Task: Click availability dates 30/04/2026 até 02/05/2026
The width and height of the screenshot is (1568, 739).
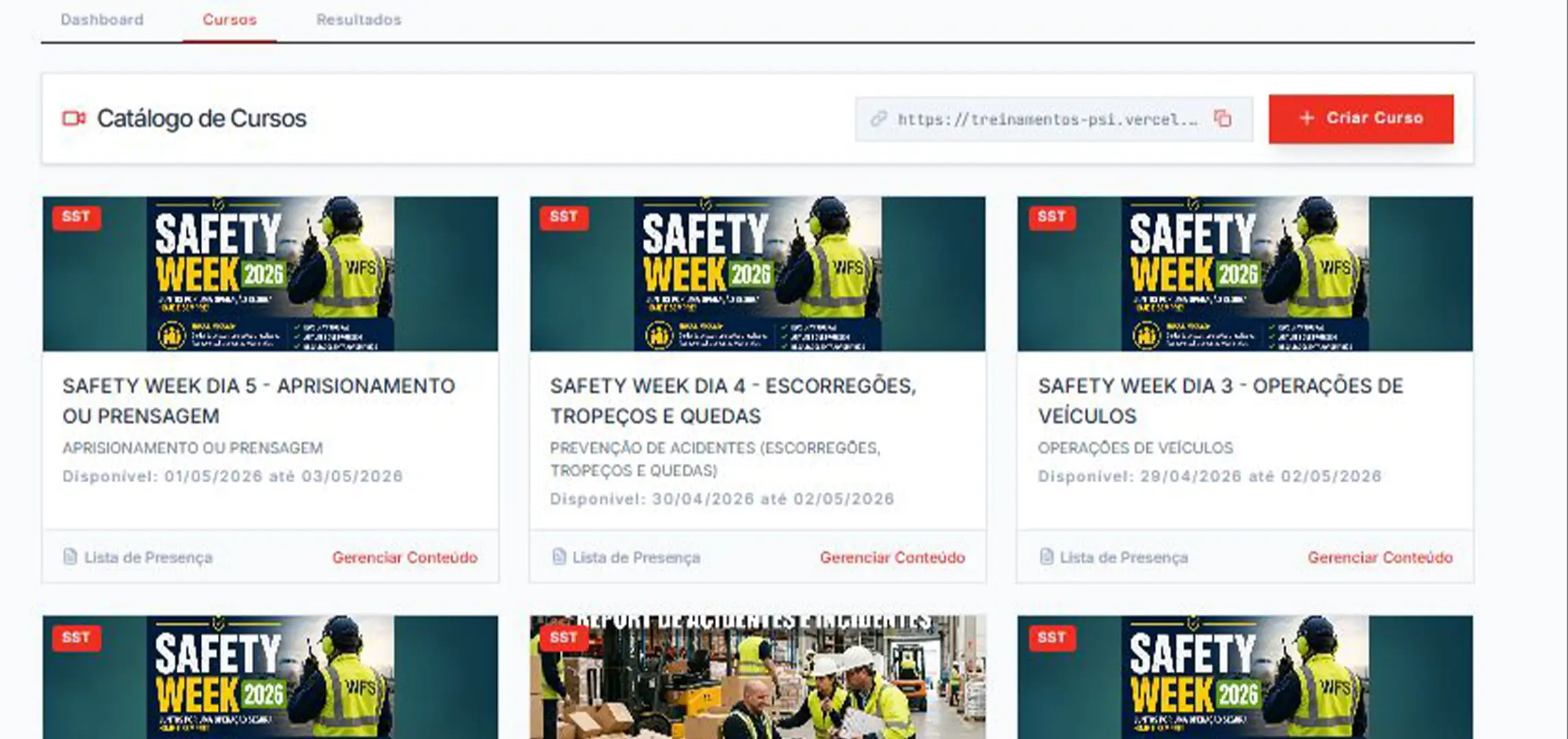Action: tap(773, 499)
